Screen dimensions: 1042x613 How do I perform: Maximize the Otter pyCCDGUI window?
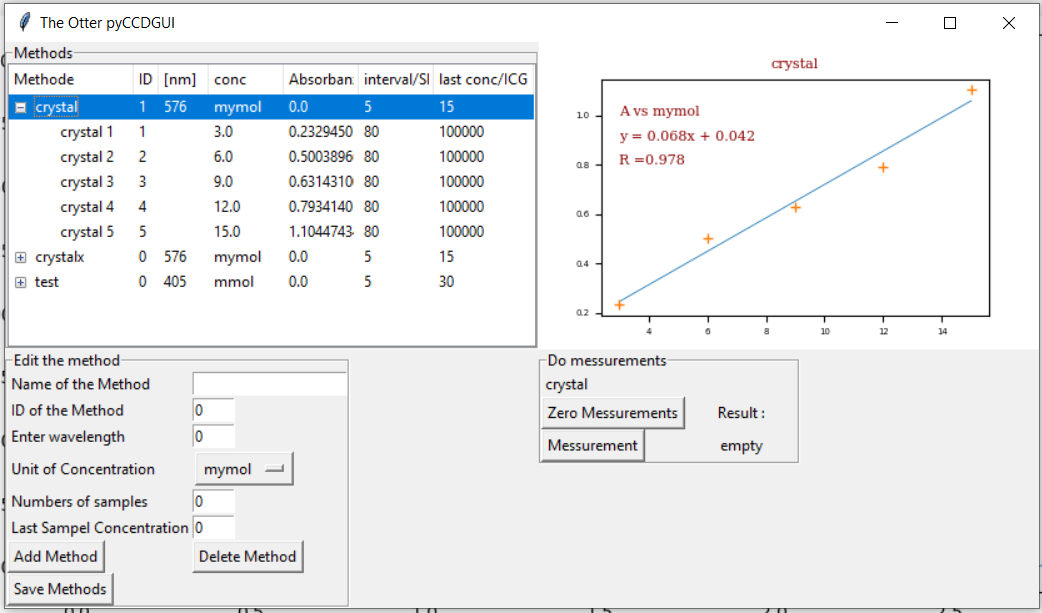coord(950,23)
